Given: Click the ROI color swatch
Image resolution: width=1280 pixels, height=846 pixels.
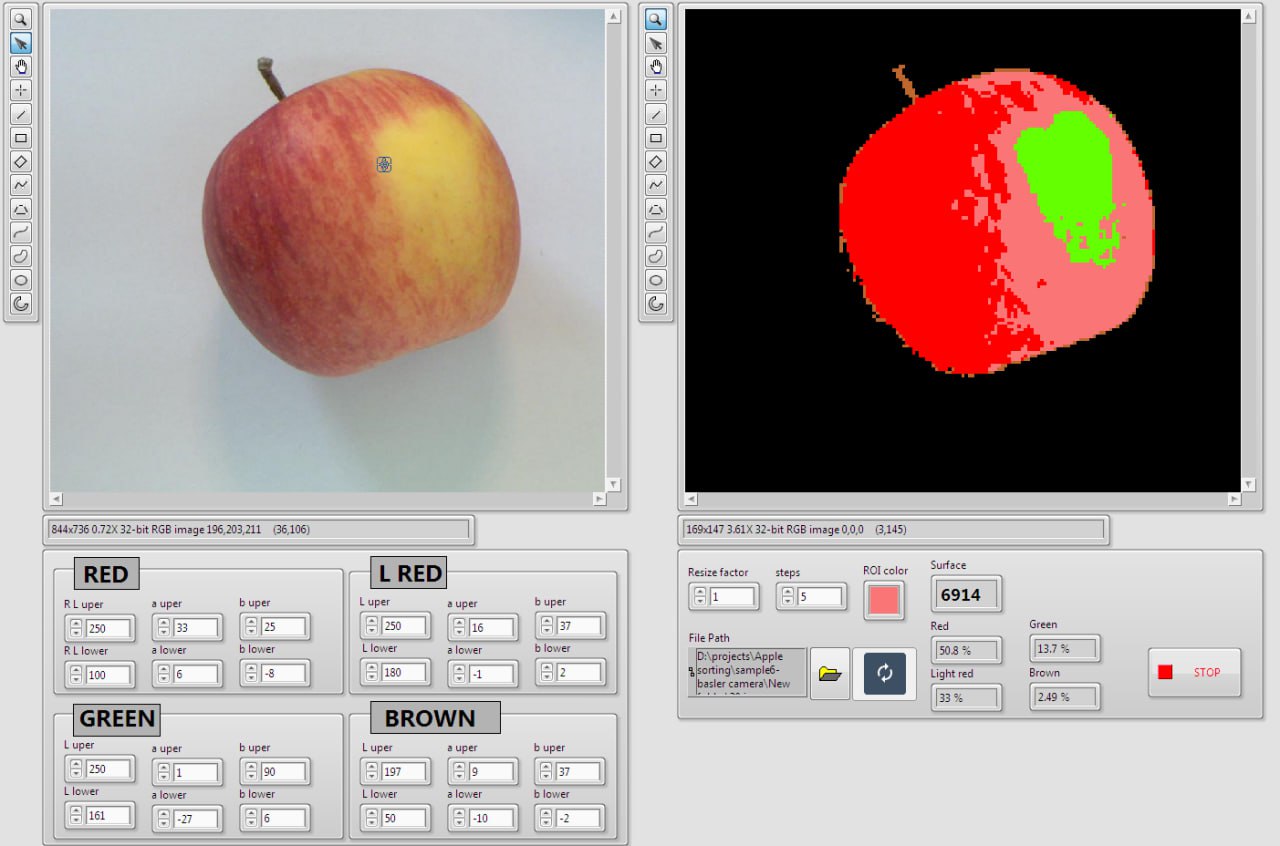Looking at the screenshot, I should coord(884,600).
